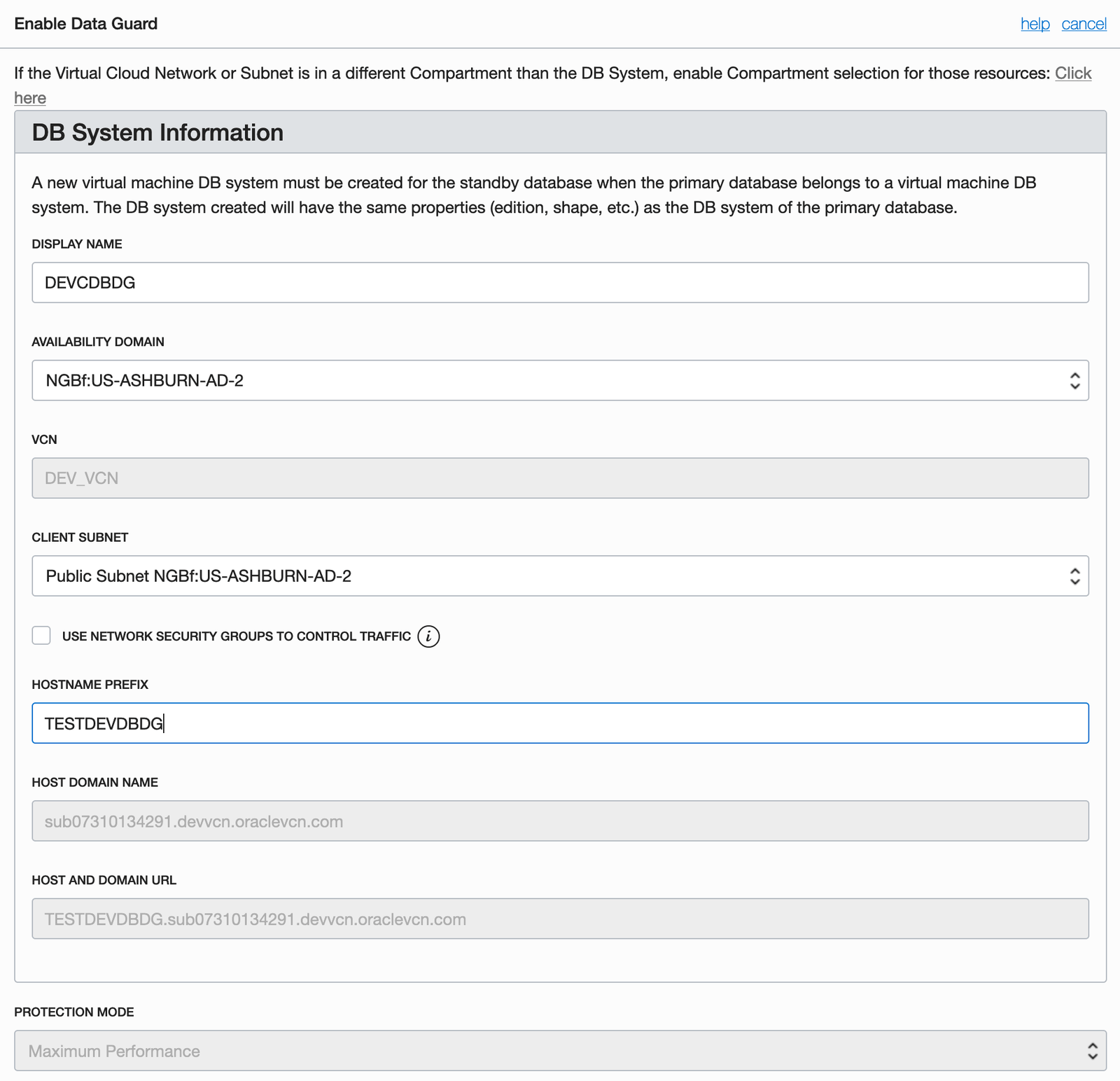Click the PROTECTION MODE label
This screenshot has width=1120, height=1081.
pyautogui.click(x=74, y=1012)
